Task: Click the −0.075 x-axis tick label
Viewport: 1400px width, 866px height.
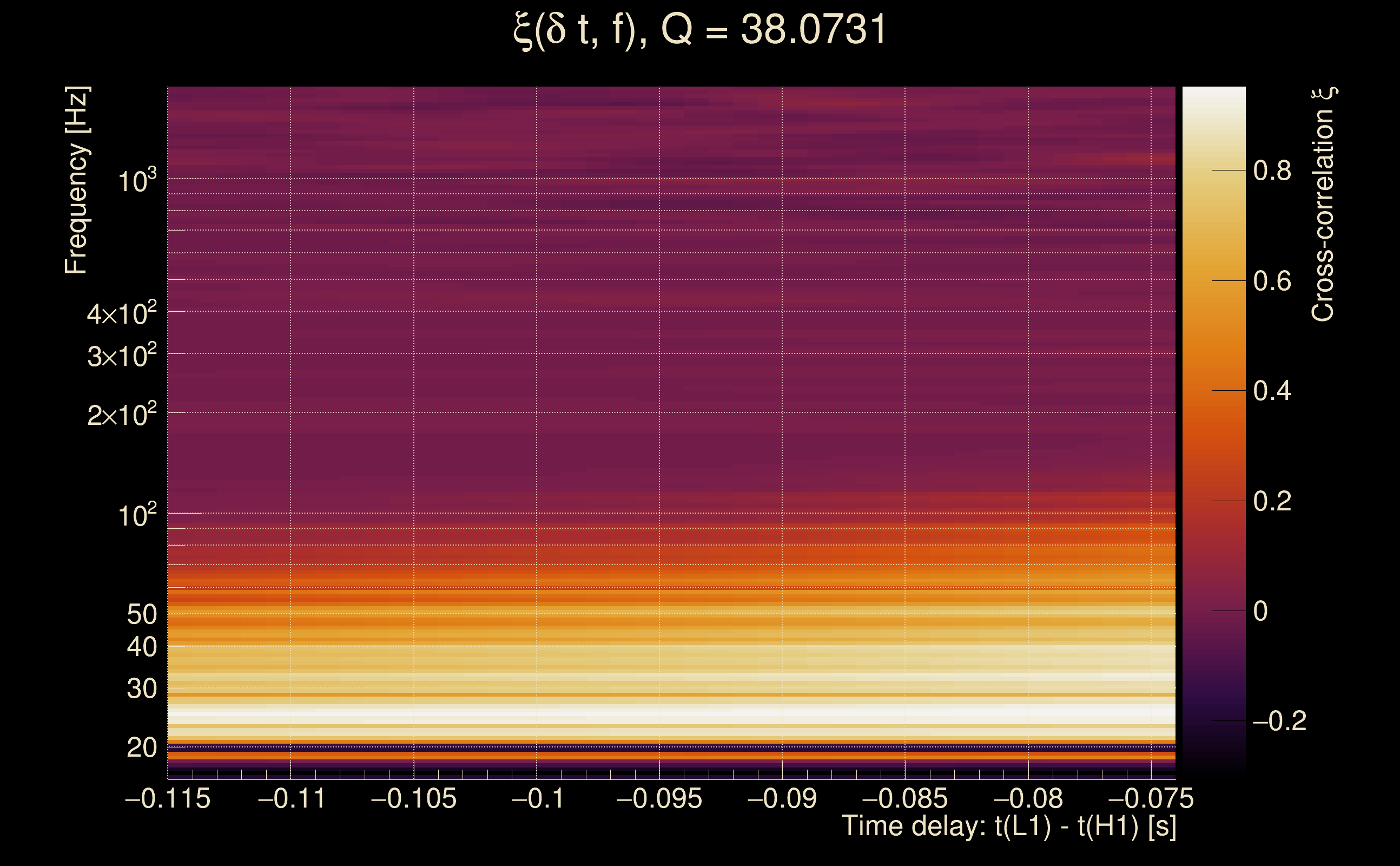Action: 1151,798
